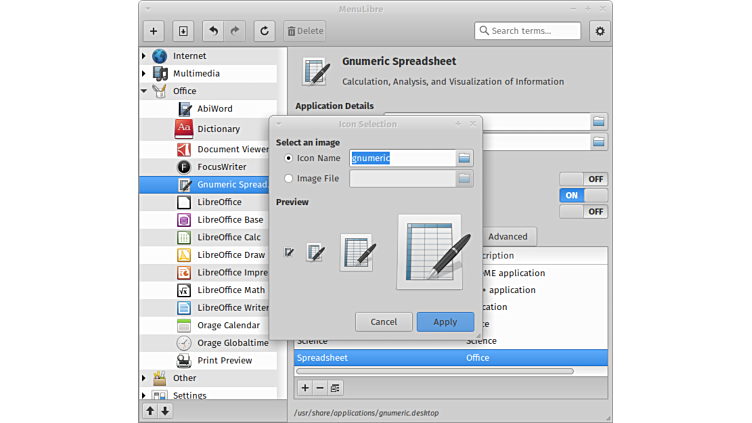Screen dimensions: 752x423
Task: Switch to the Advanced tab
Action: click(x=508, y=237)
